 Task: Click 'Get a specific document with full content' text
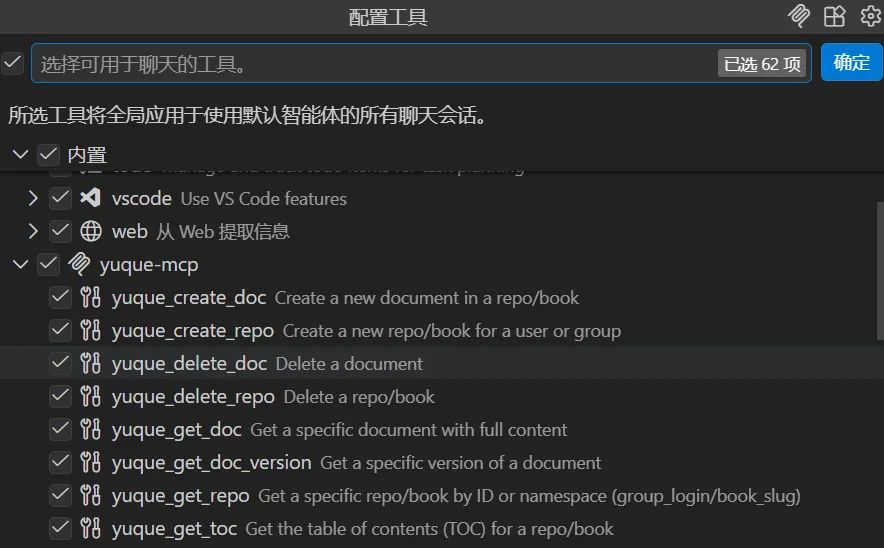[409, 430]
